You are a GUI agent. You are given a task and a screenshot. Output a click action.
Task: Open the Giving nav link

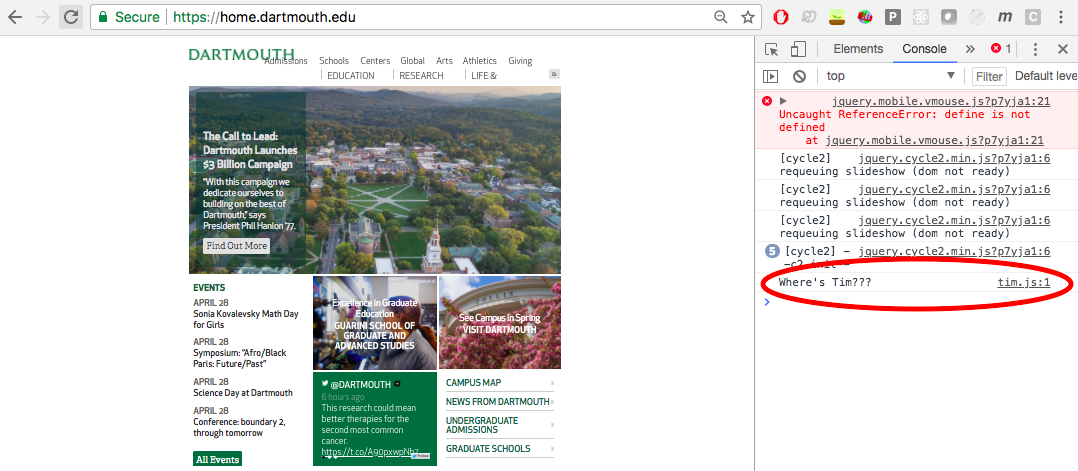[520, 61]
